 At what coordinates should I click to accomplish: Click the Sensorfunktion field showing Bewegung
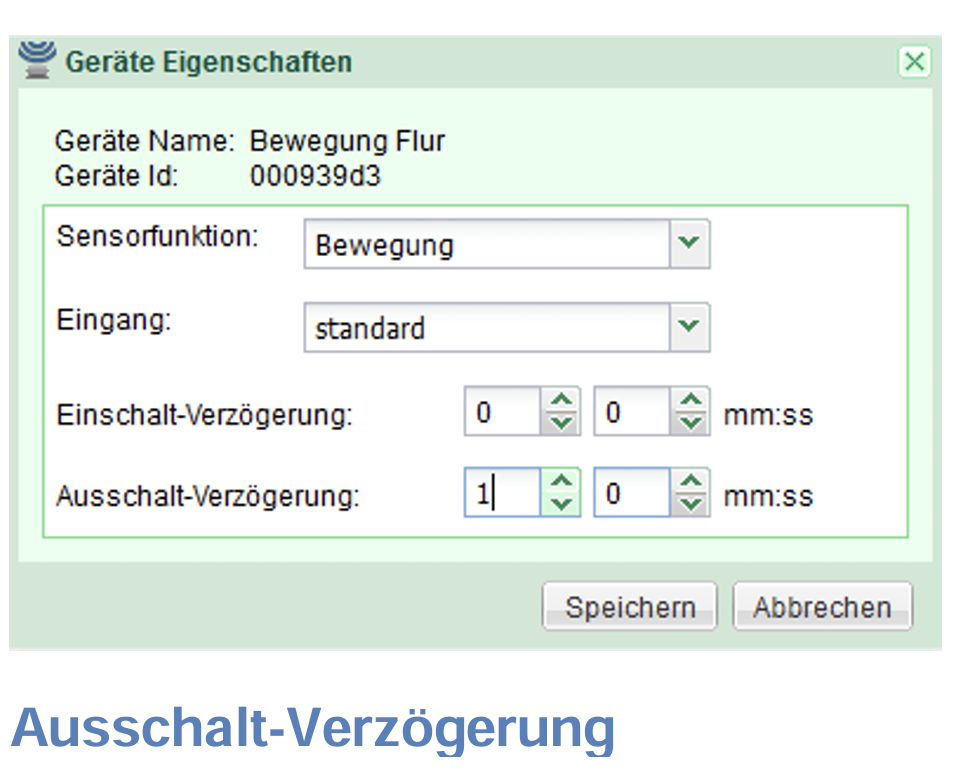tap(486, 245)
